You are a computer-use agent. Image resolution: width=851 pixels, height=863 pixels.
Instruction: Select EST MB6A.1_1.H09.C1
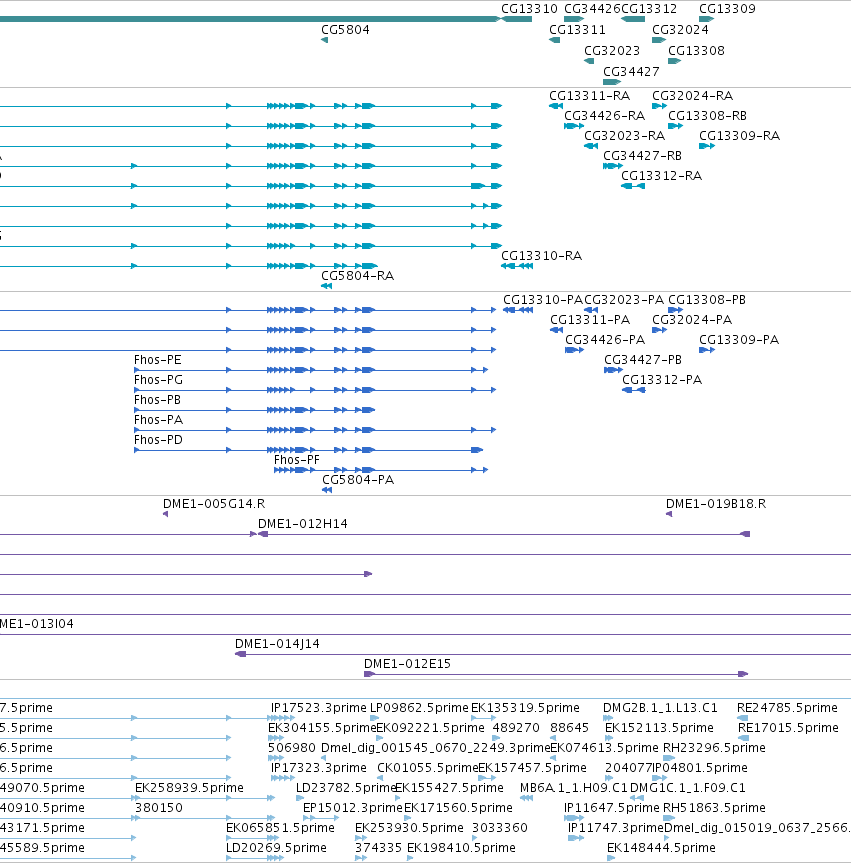pos(574,788)
